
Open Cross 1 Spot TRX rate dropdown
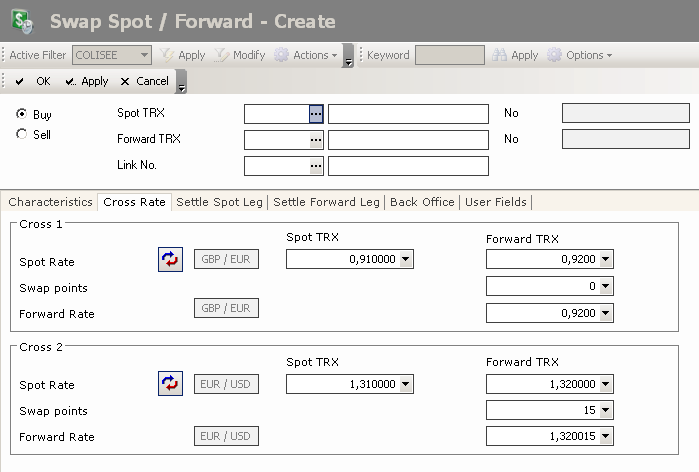(x=405, y=260)
